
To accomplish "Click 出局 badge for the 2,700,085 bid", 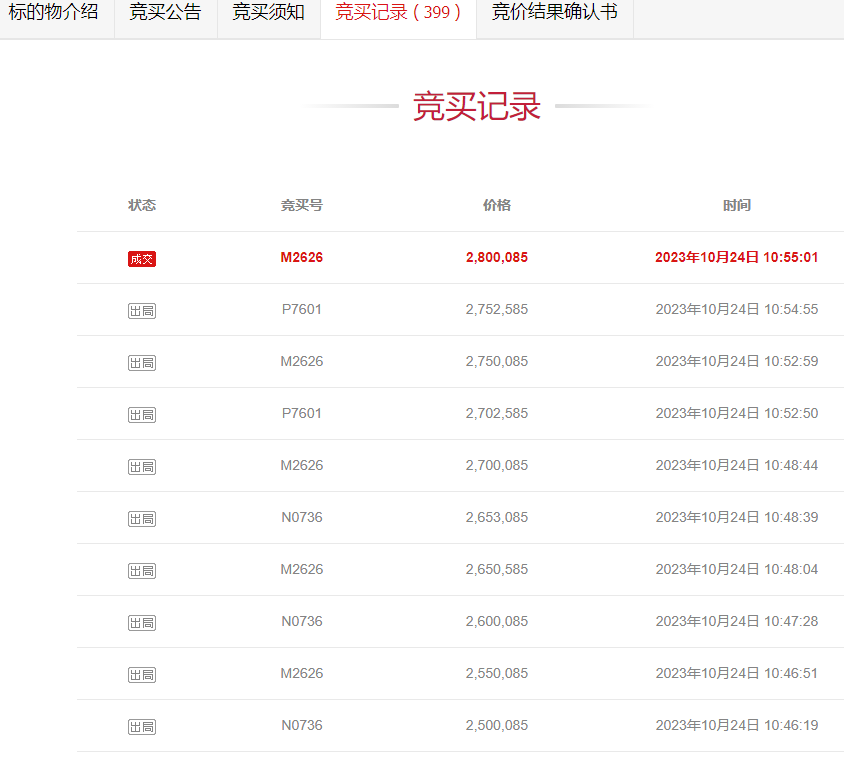I will [x=142, y=467].
